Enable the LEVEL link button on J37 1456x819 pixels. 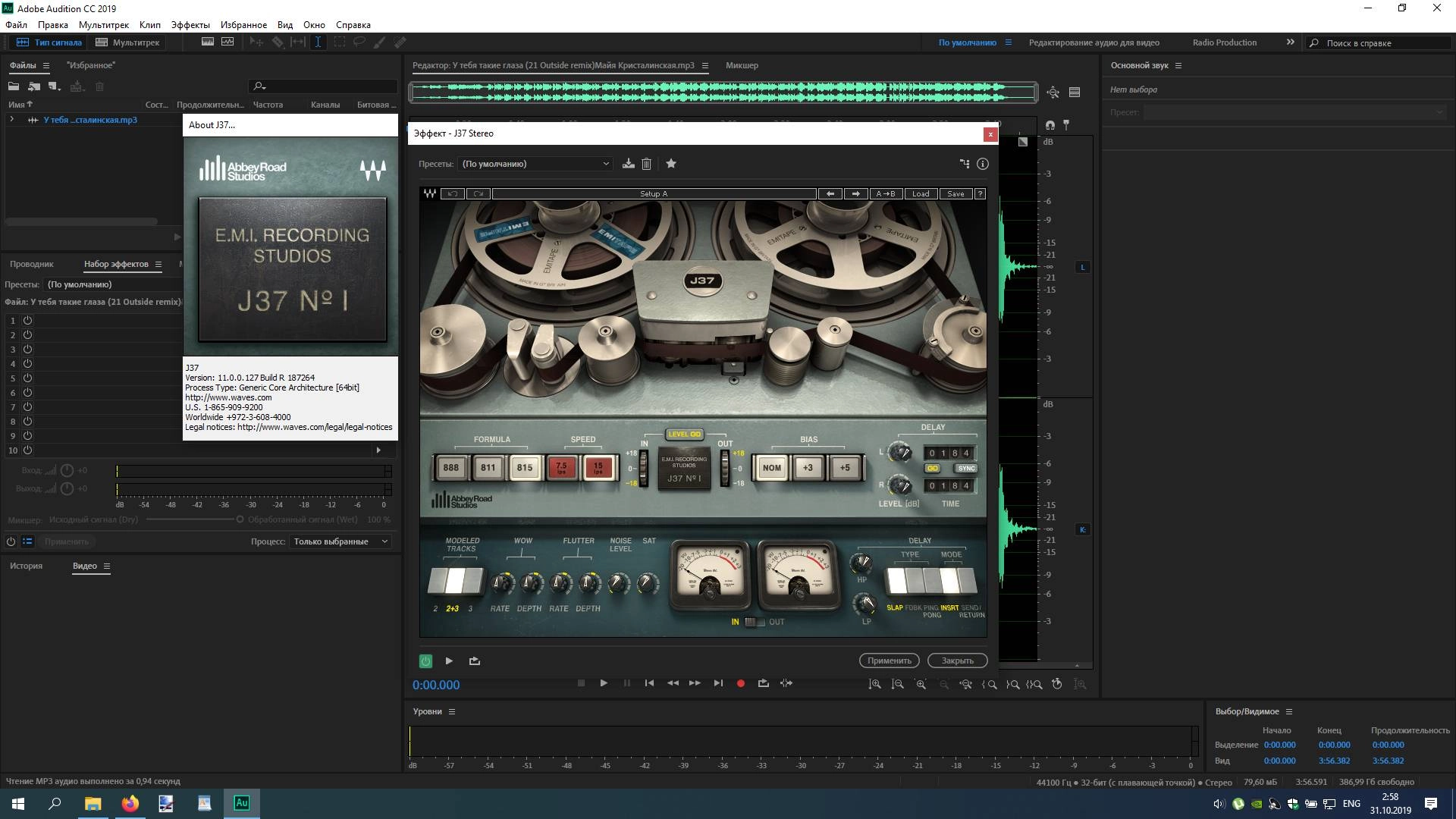[684, 435]
